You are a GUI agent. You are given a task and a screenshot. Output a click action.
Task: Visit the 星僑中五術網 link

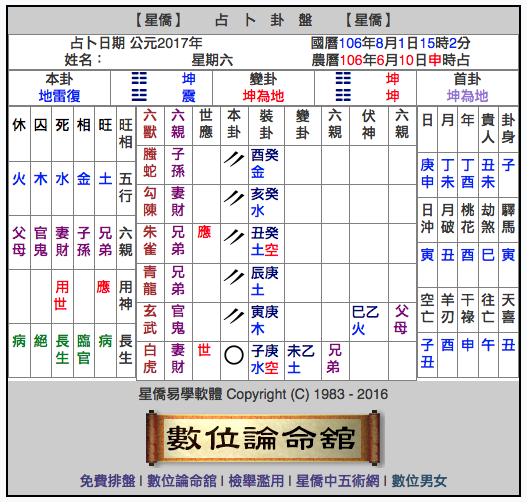click(338, 481)
